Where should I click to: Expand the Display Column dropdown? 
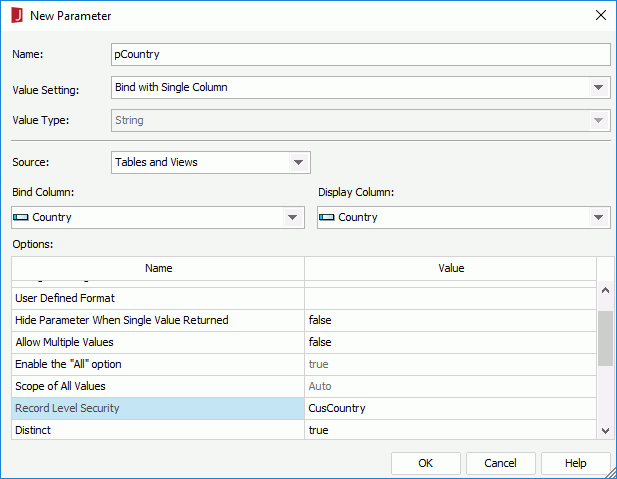(x=599, y=217)
